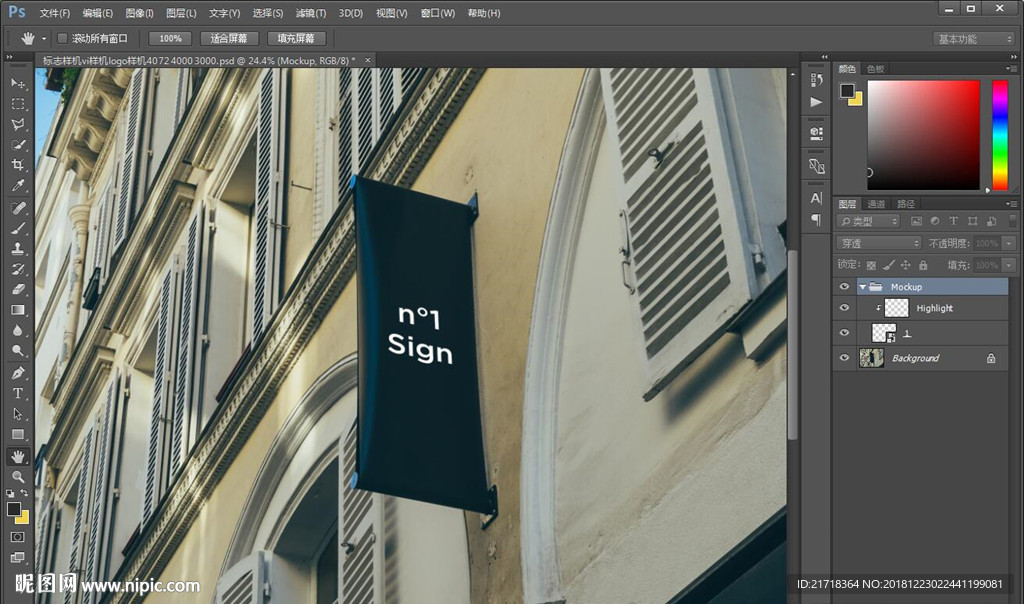1024x604 pixels.
Task: Select the Eyedropper tool
Action: 18,186
